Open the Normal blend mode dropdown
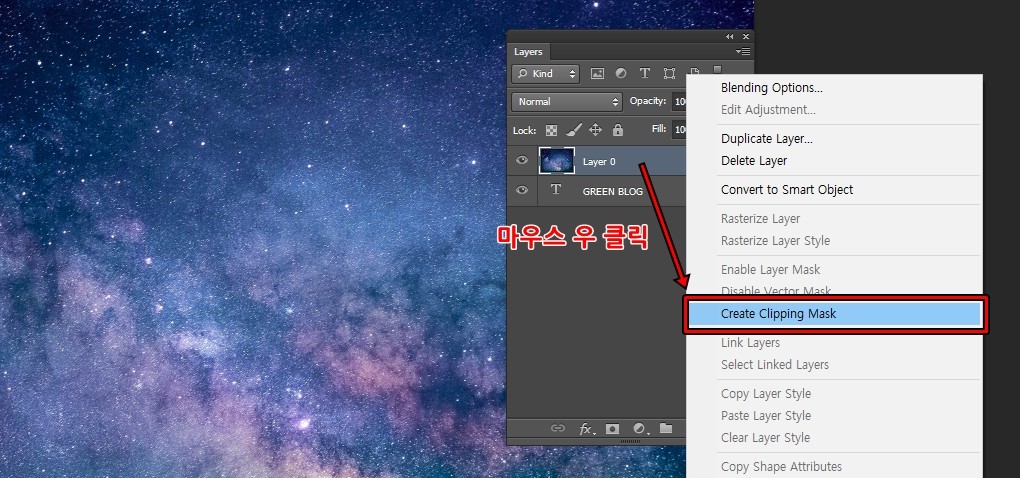This screenshot has width=1020, height=478. 567,101
